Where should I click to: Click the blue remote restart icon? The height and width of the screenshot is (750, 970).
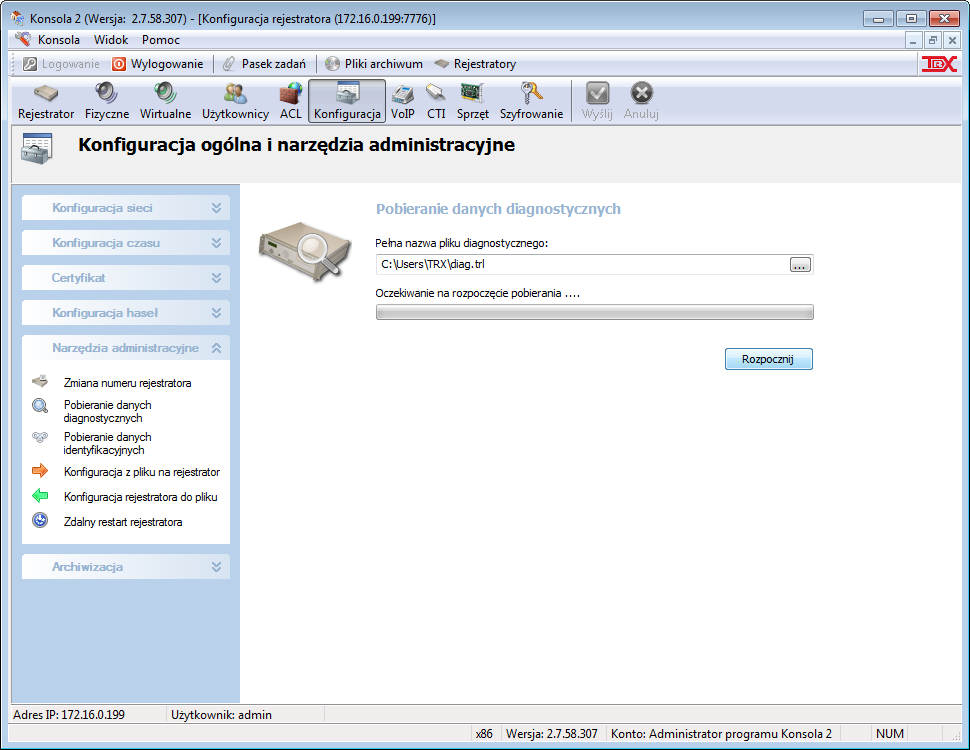[40, 520]
